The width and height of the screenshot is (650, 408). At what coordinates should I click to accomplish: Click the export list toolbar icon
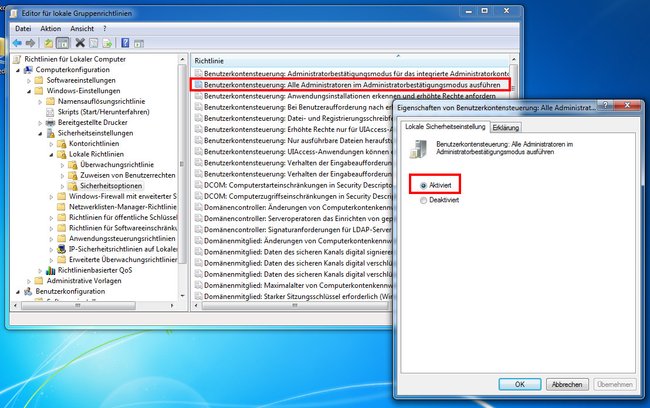point(107,43)
